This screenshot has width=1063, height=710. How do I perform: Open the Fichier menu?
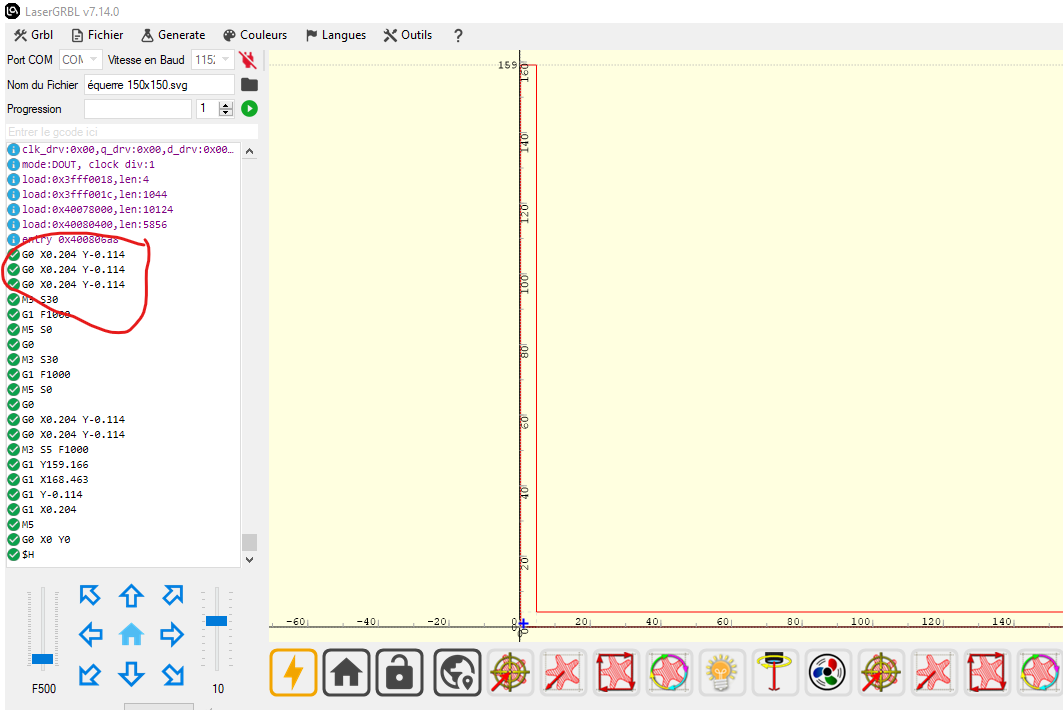(x=98, y=35)
